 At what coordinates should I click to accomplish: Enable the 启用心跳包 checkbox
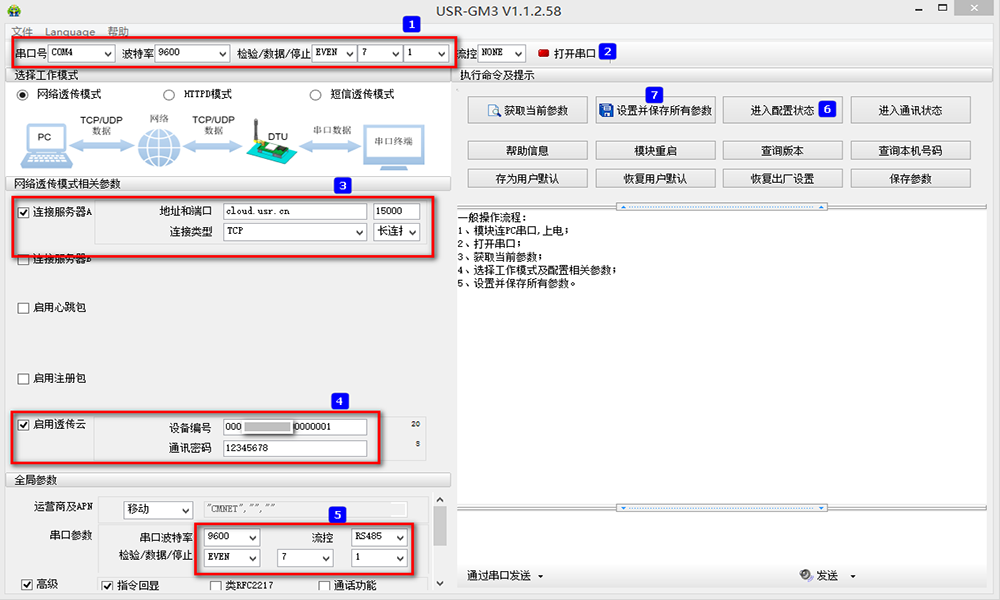[x=23, y=308]
